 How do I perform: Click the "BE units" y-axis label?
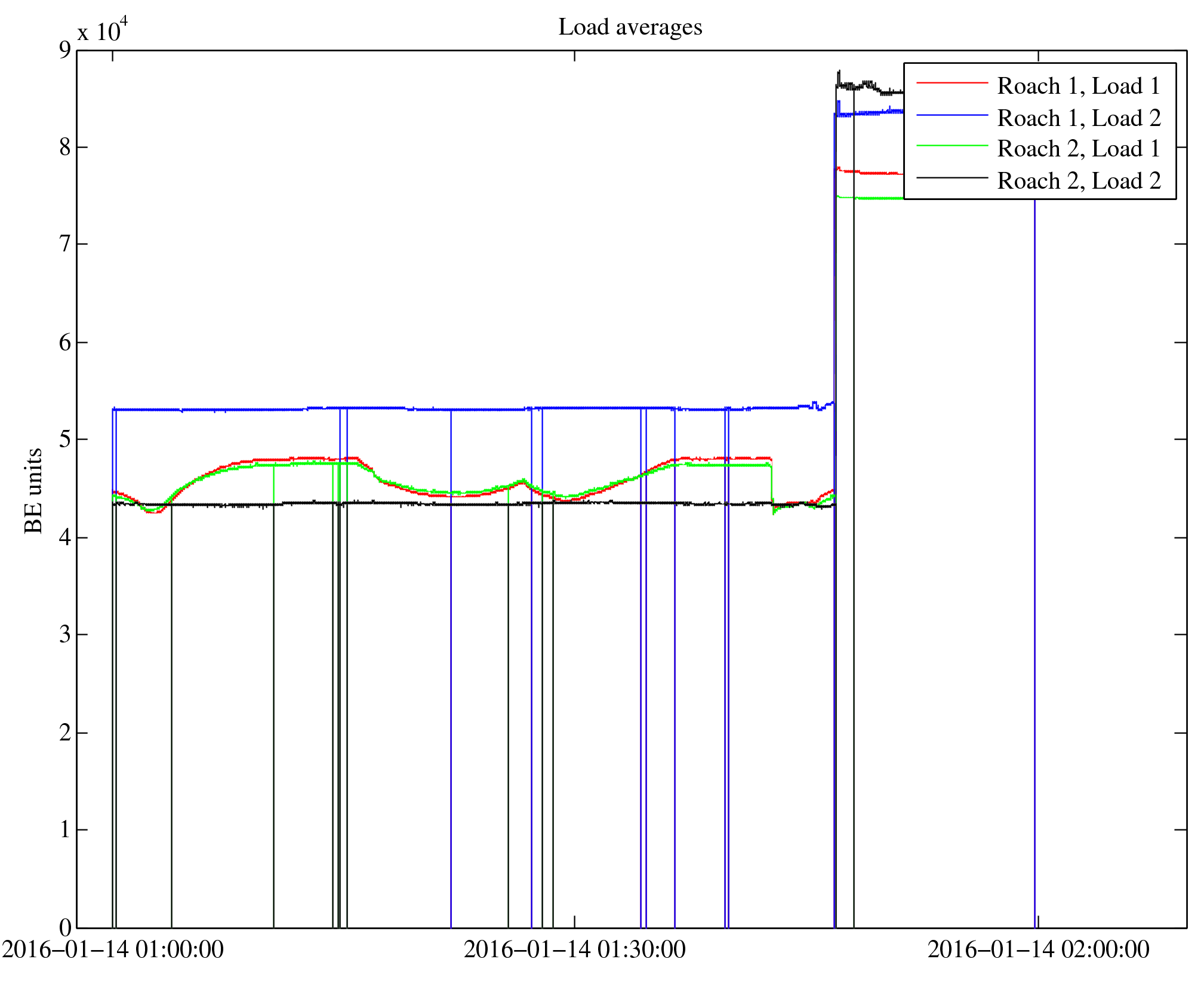click(33, 490)
